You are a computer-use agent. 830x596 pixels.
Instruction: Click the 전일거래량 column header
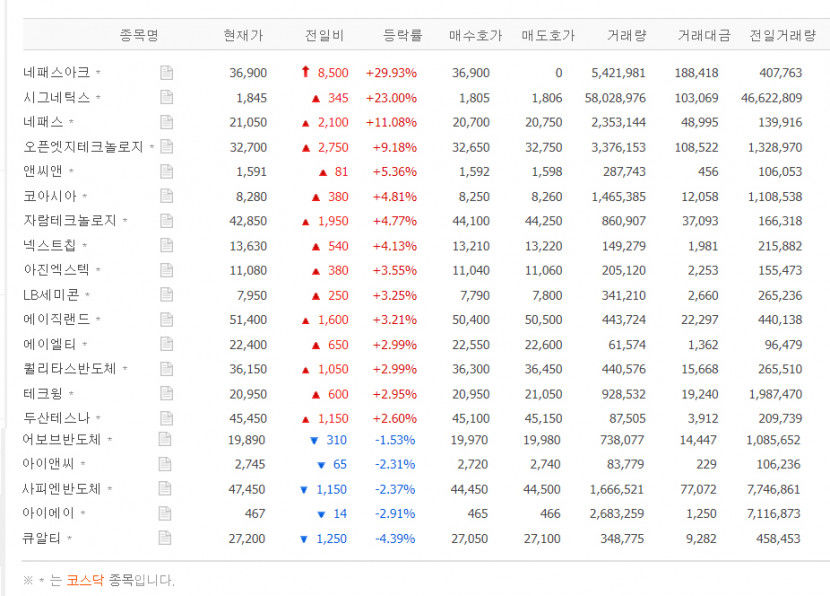pyautogui.click(x=783, y=35)
